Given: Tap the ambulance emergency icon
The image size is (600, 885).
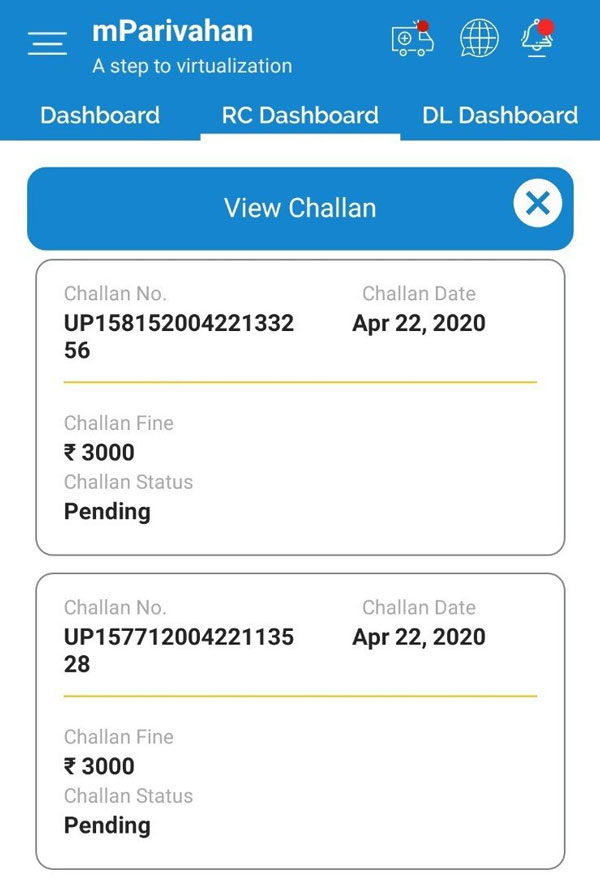Looking at the screenshot, I should pos(413,39).
